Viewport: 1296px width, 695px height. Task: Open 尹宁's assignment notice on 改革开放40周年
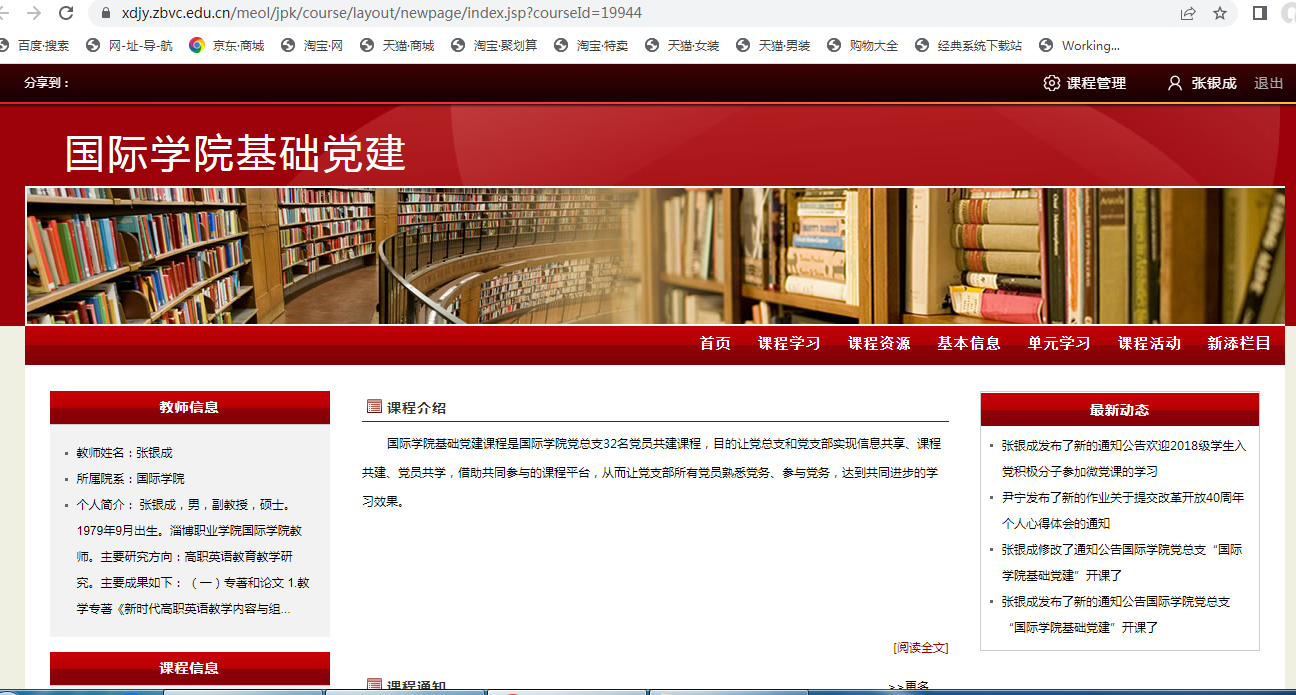point(1122,498)
